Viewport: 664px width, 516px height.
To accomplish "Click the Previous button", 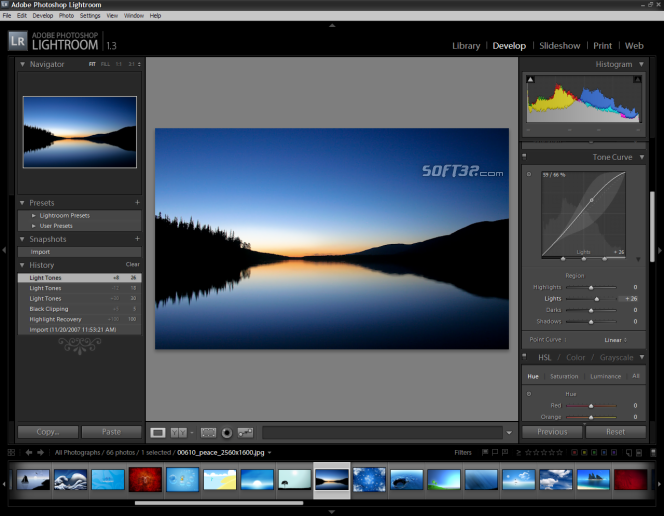I will [552, 432].
